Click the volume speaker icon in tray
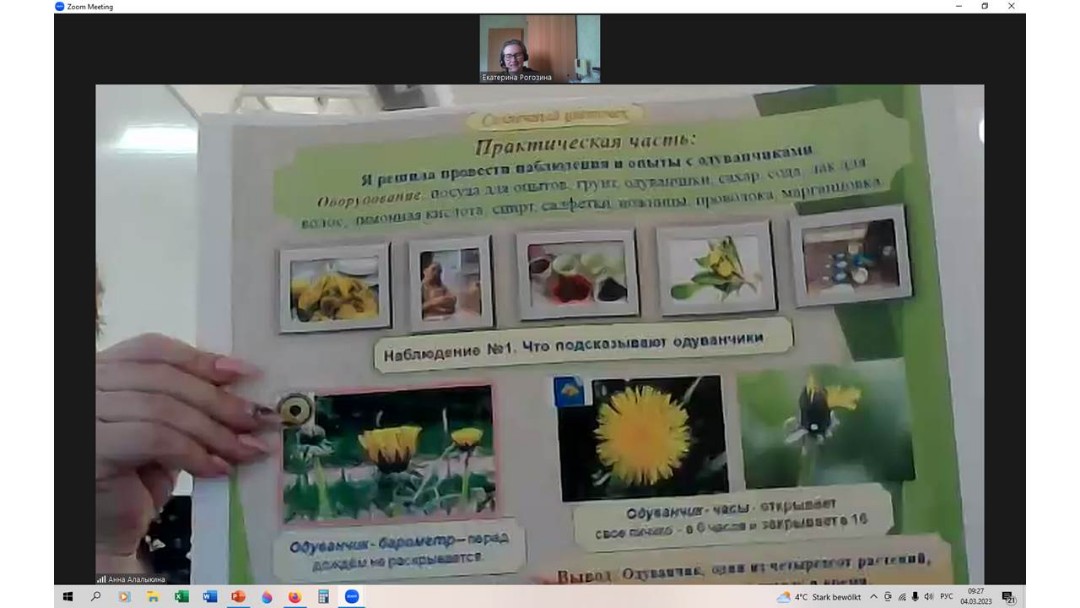Viewport: 1080px width, 608px height. 929,597
